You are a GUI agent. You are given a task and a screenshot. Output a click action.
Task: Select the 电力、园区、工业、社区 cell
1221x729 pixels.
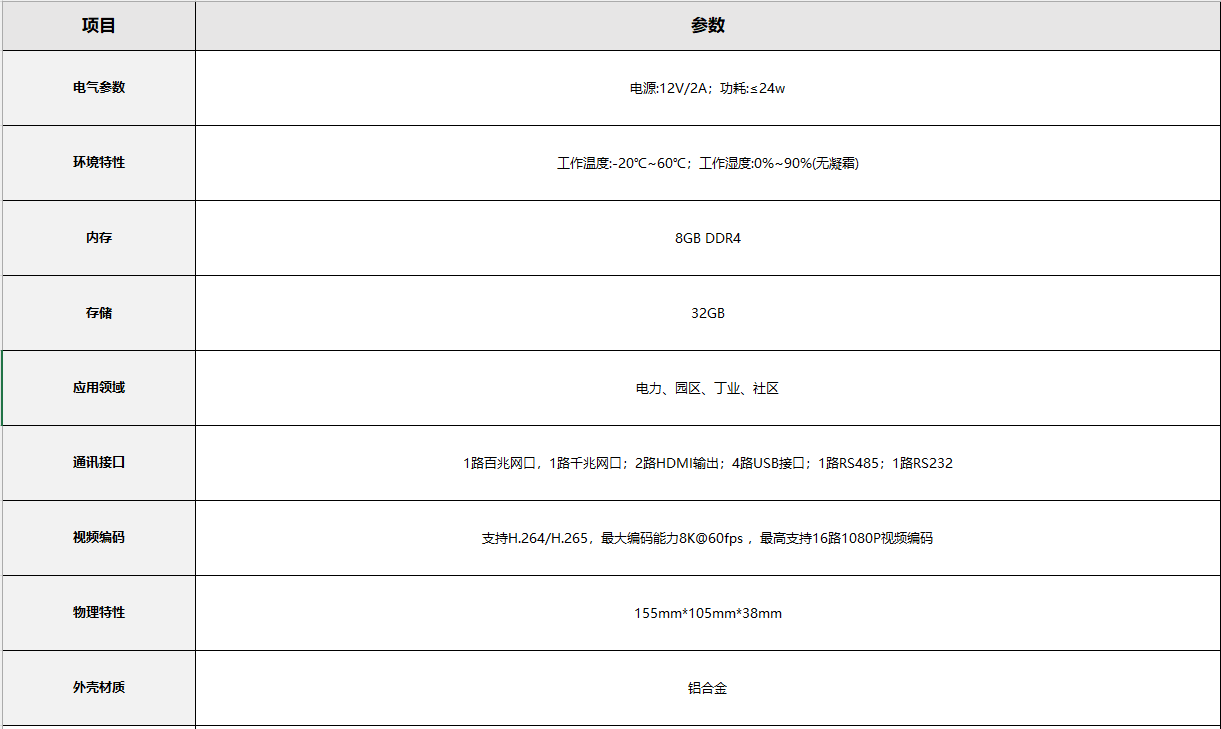pos(707,388)
